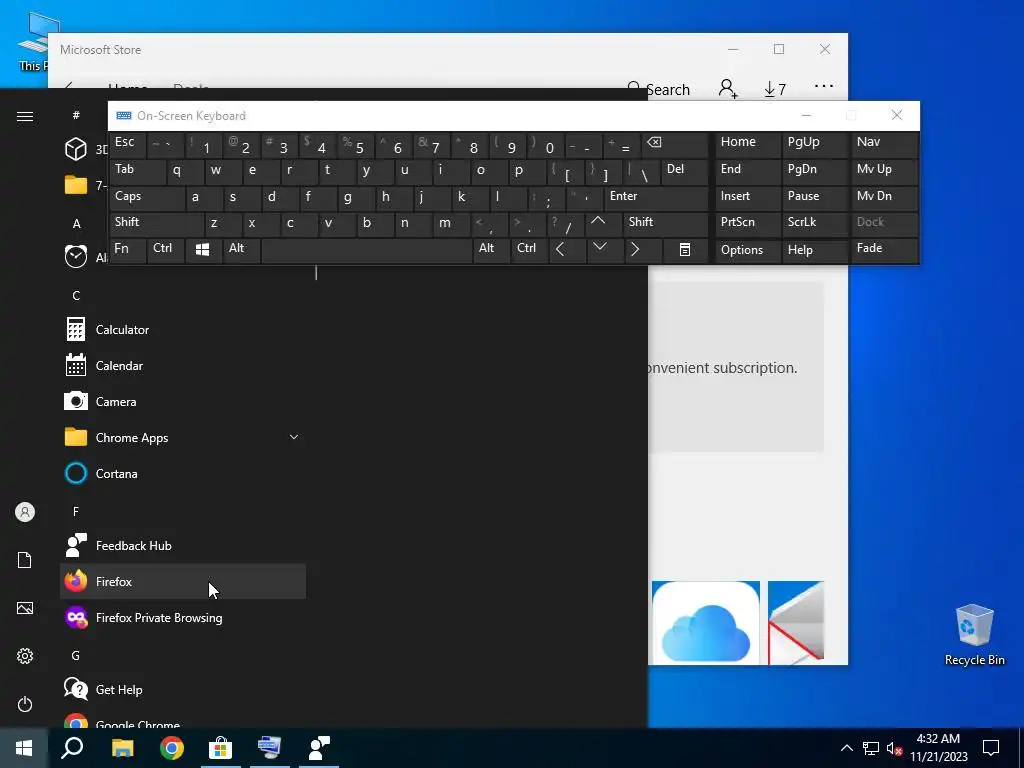The width and height of the screenshot is (1024, 768).
Task: Open the iCloud app tile in Store
Action: [705, 622]
